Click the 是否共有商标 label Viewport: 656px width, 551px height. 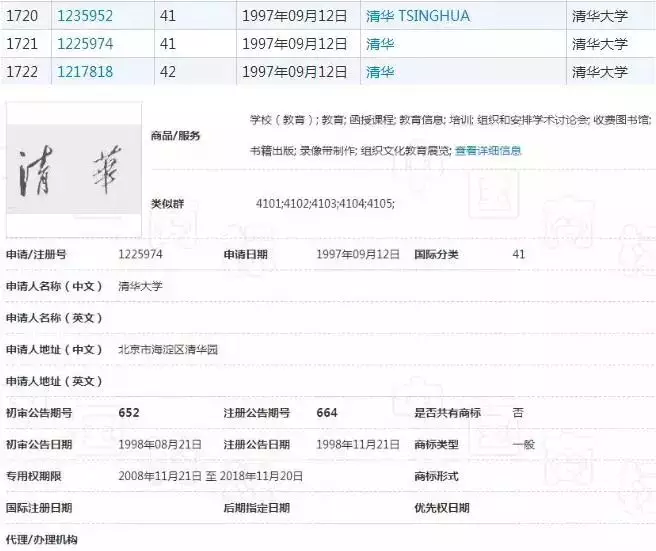coord(448,413)
